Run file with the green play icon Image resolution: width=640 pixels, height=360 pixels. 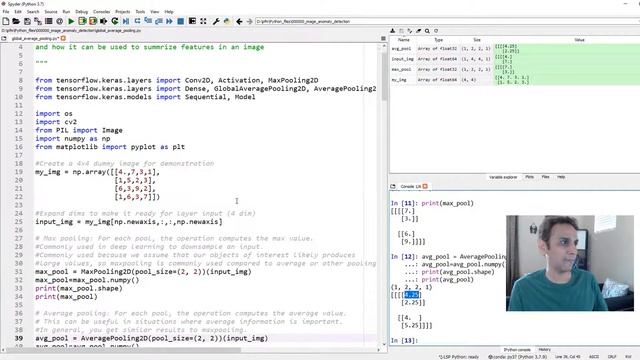click(x=71, y=21)
